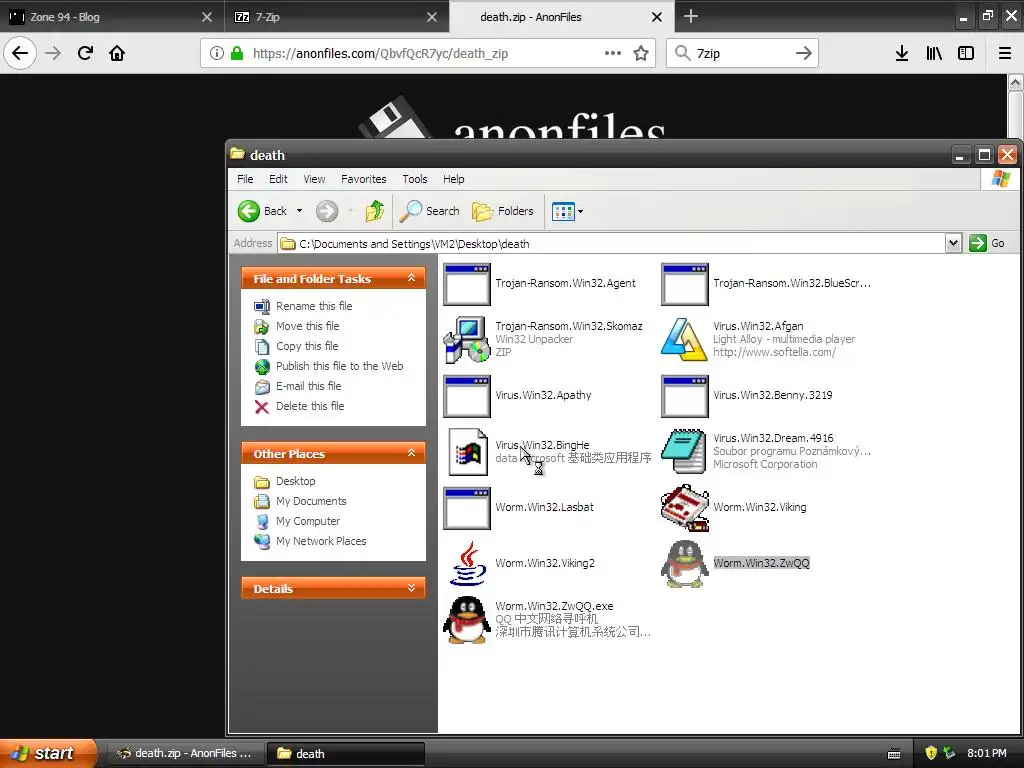Click the Explorer Back arrow icon

point(249,211)
